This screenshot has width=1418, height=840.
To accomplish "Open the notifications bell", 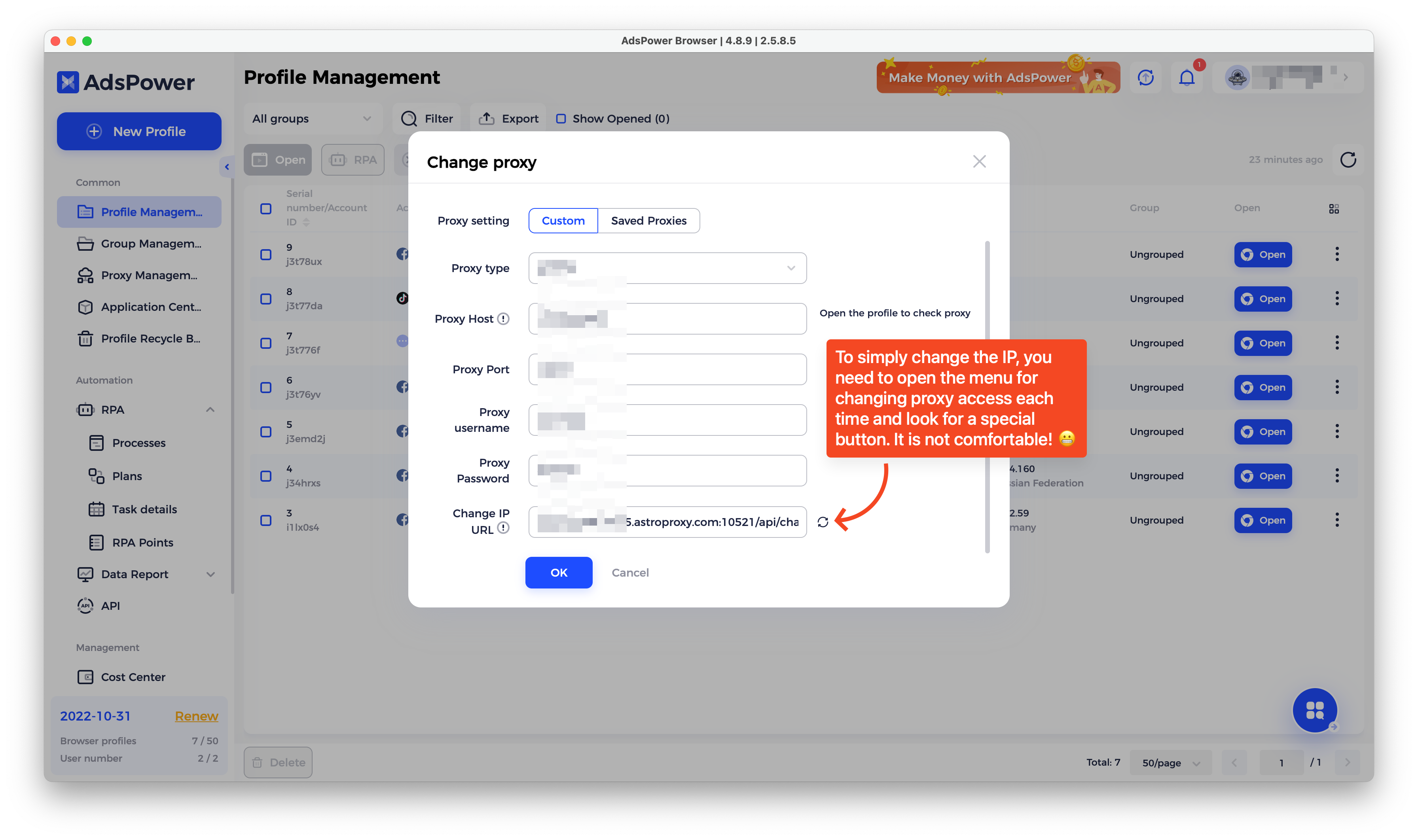I will [x=1187, y=78].
